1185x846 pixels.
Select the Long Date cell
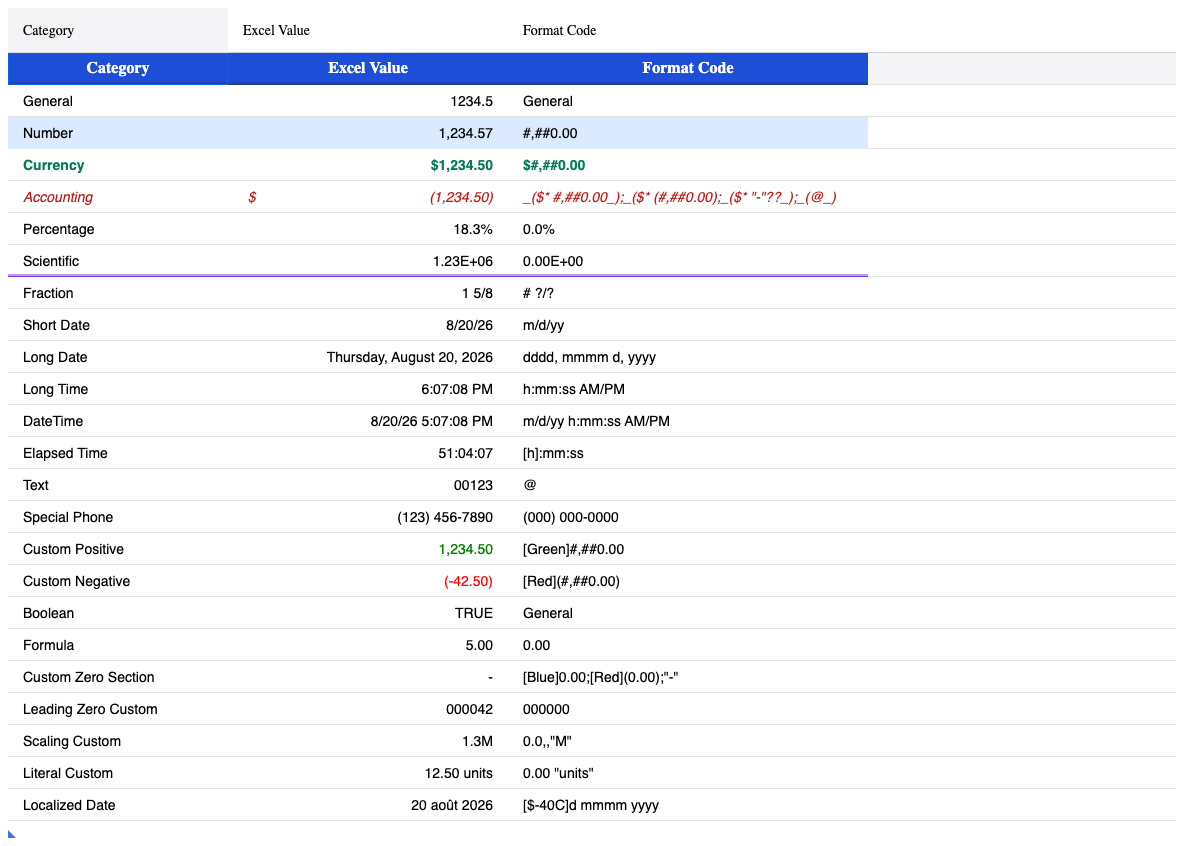pos(117,357)
